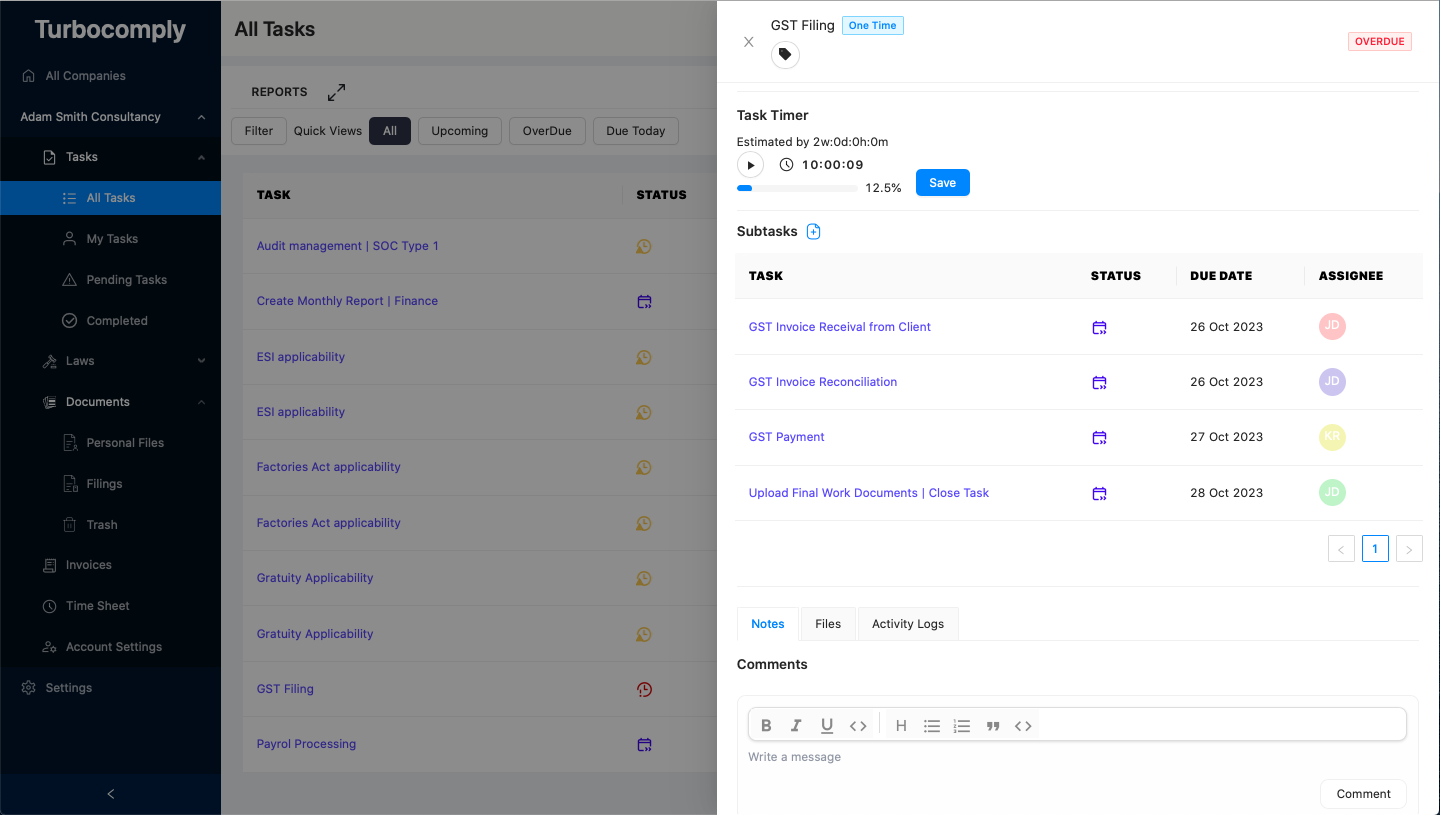Collapse the sidebar with the chevron
The height and width of the screenshot is (815, 1440).
click(x=110, y=793)
